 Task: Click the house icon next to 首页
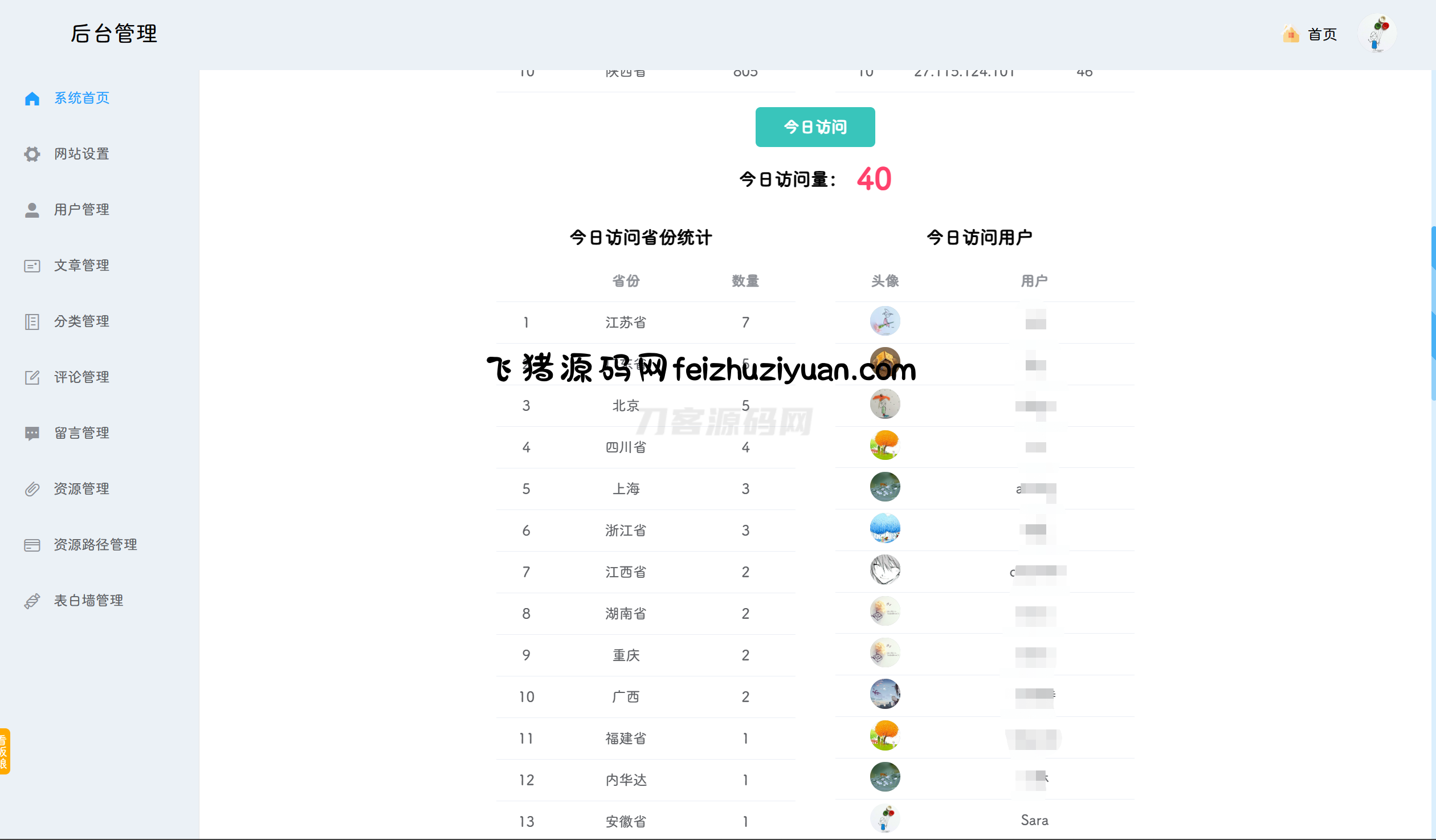tap(1291, 34)
